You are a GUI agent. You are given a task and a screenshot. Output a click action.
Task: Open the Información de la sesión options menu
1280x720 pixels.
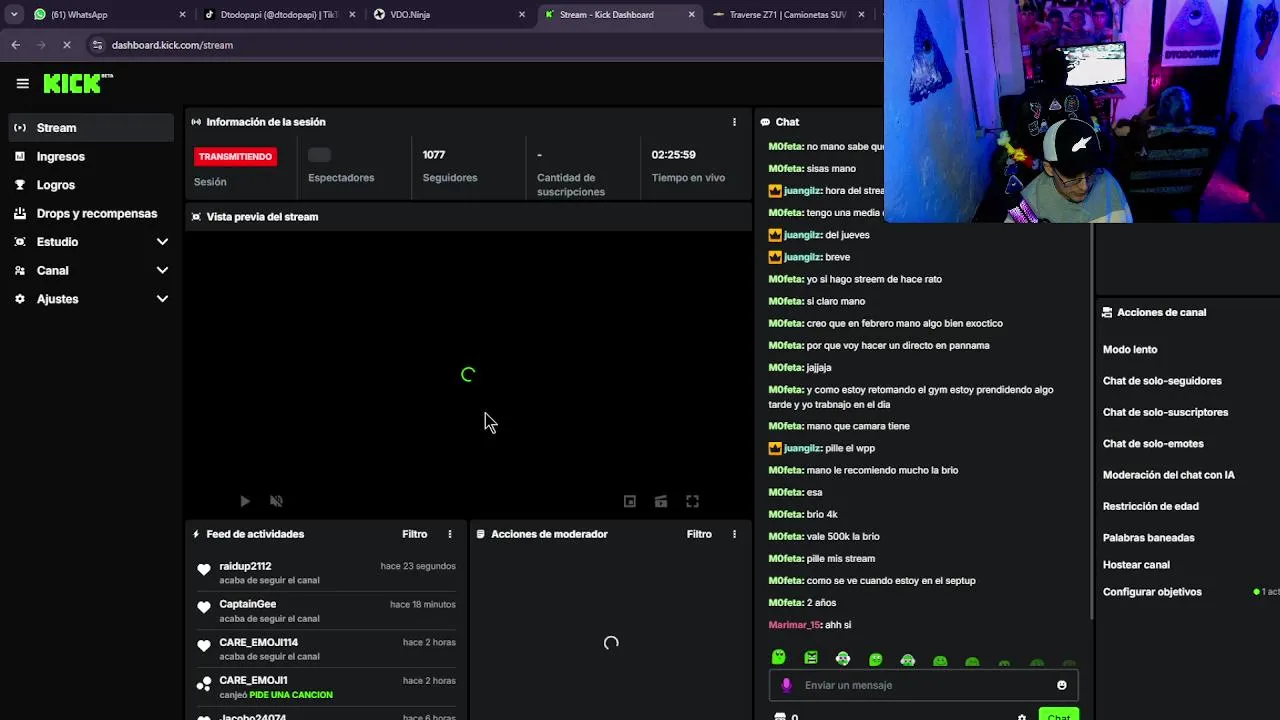coord(734,122)
